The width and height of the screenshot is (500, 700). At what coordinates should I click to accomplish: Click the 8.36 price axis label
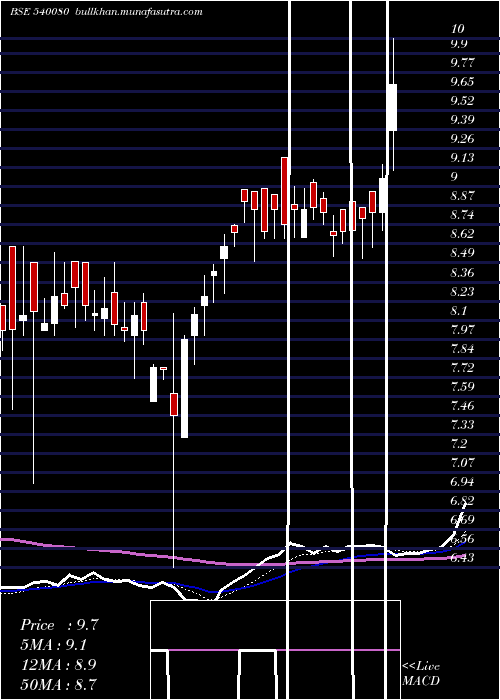point(462,272)
